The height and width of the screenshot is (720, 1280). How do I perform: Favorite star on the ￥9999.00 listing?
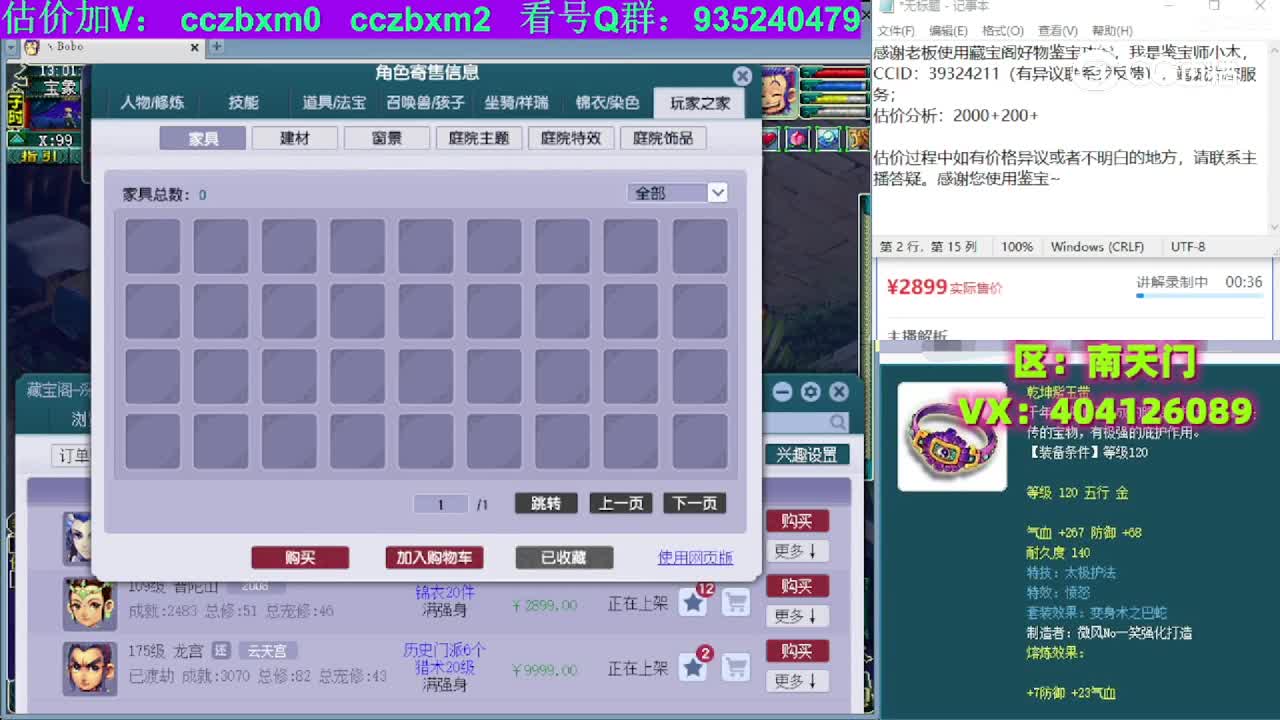click(693, 667)
